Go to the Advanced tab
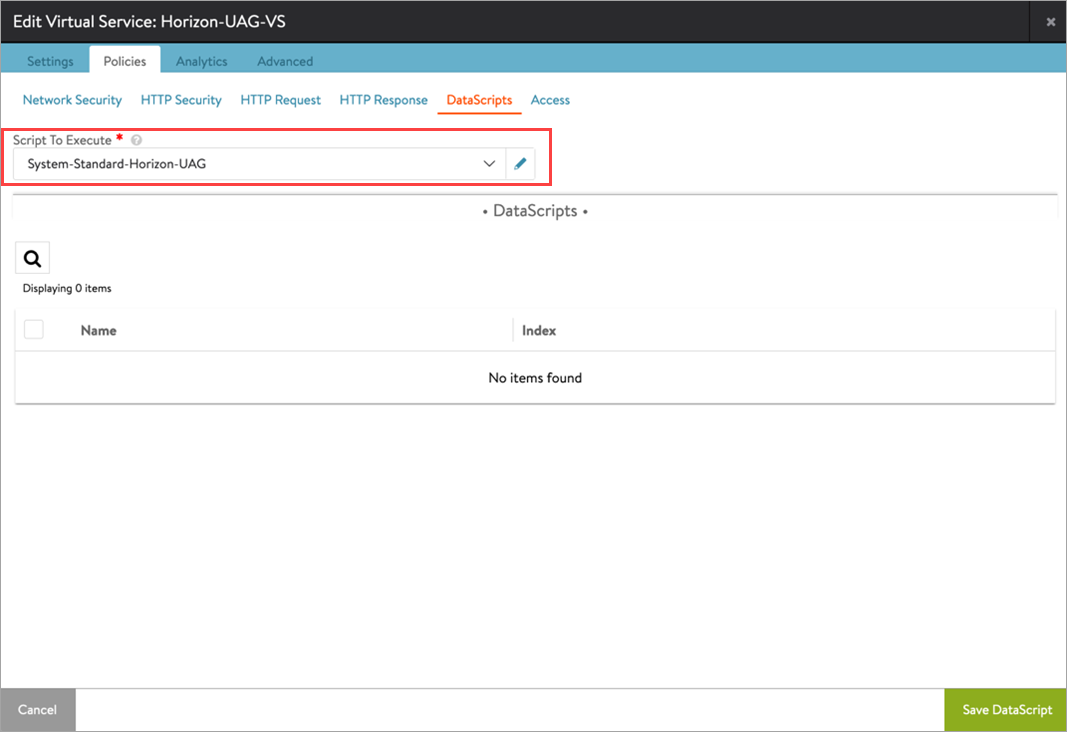The height and width of the screenshot is (732, 1067). coord(285,61)
